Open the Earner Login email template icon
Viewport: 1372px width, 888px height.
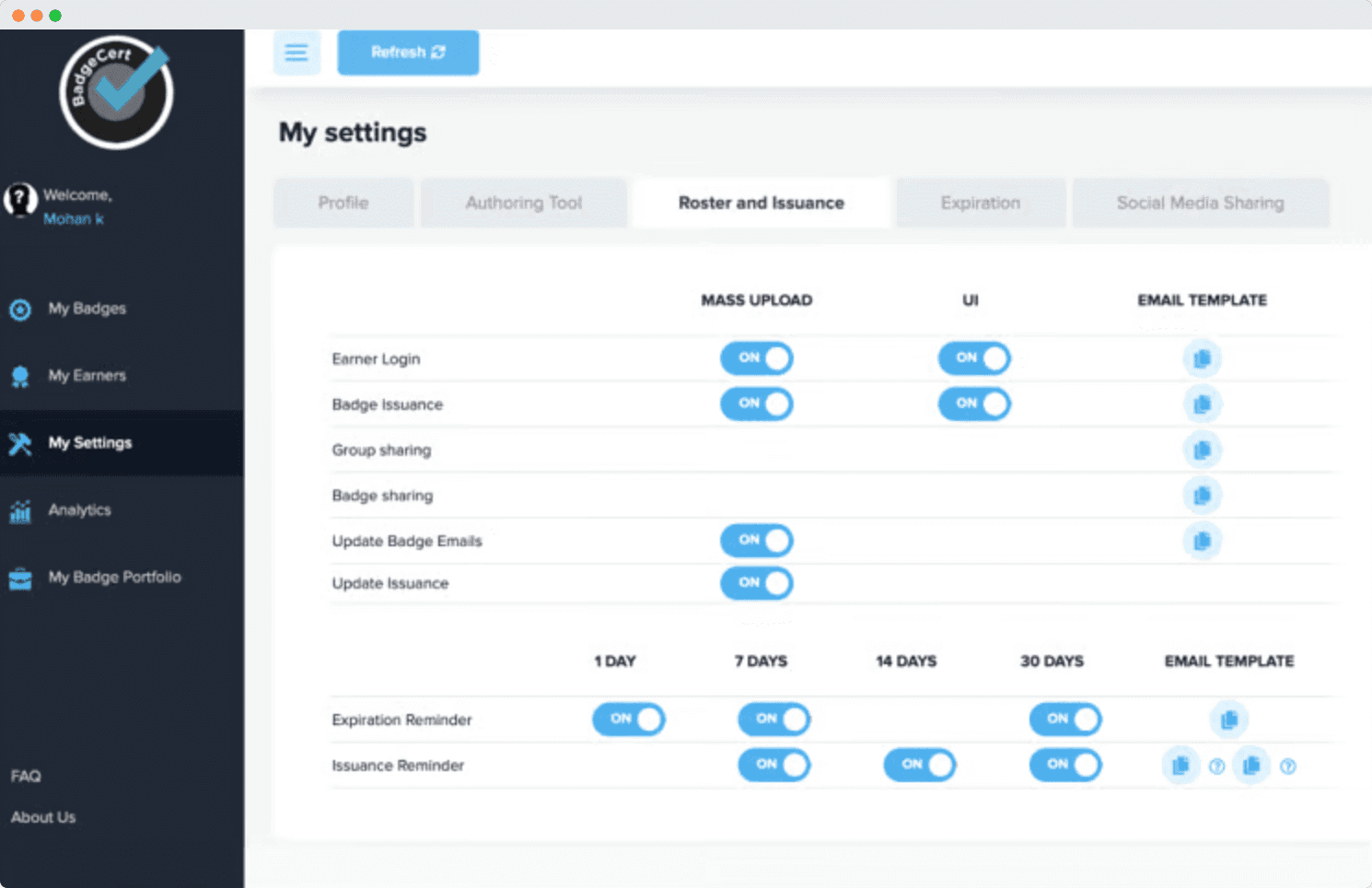pyautogui.click(x=1202, y=358)
